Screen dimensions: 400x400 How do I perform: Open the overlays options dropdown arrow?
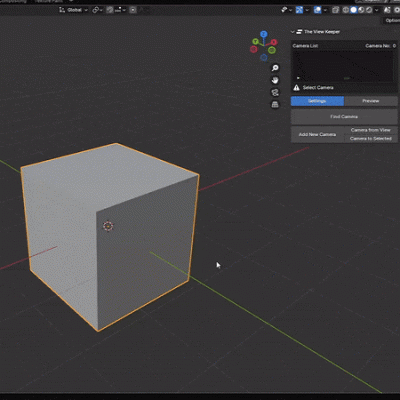(x=325, y=10)
